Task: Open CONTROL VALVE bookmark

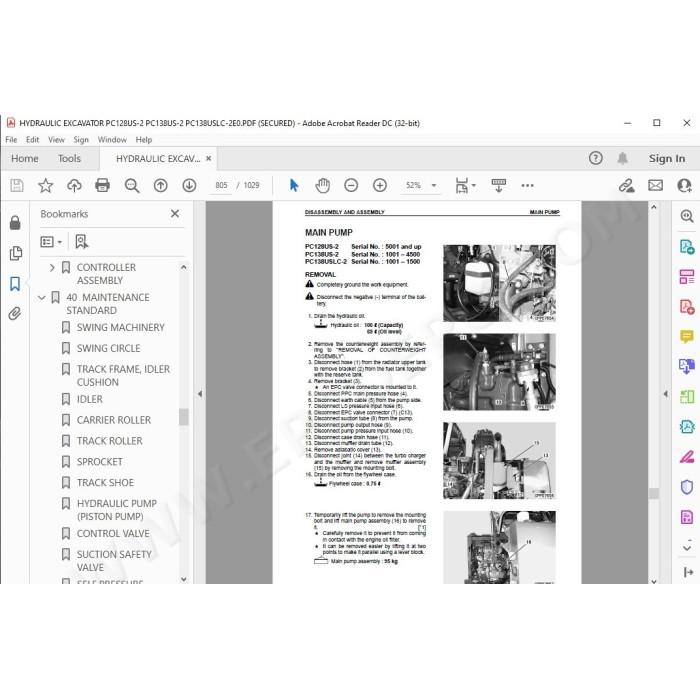Action: coord(113,533)
